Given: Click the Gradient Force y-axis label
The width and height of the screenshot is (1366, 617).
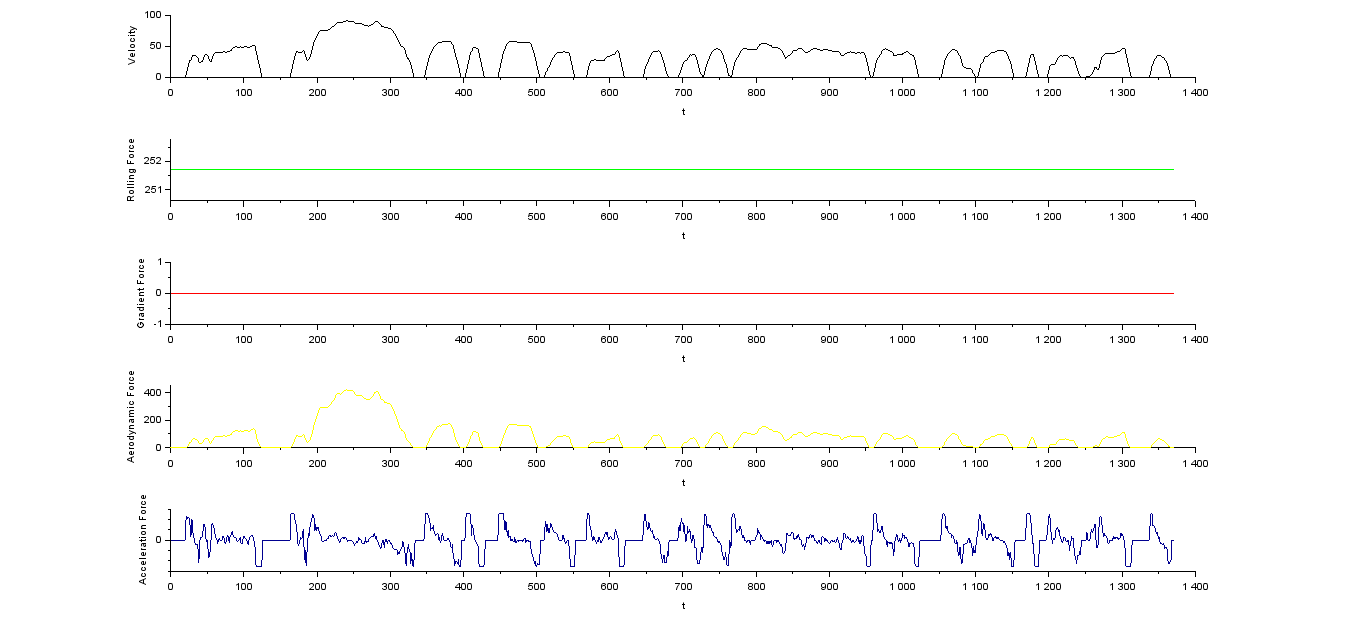Looking at the screenshot, I should click(x=142, y=293).
